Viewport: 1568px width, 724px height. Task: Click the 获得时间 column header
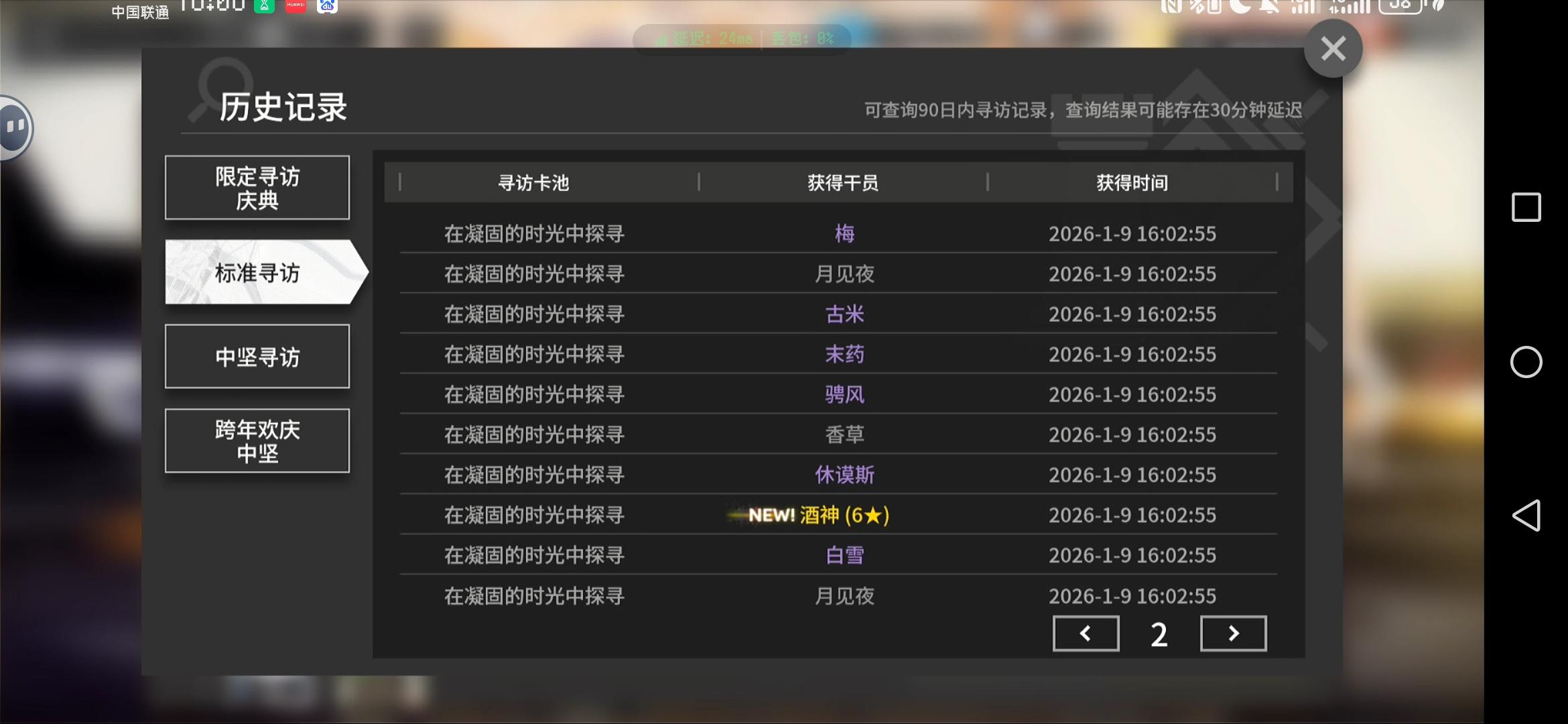coord(1132,182)
